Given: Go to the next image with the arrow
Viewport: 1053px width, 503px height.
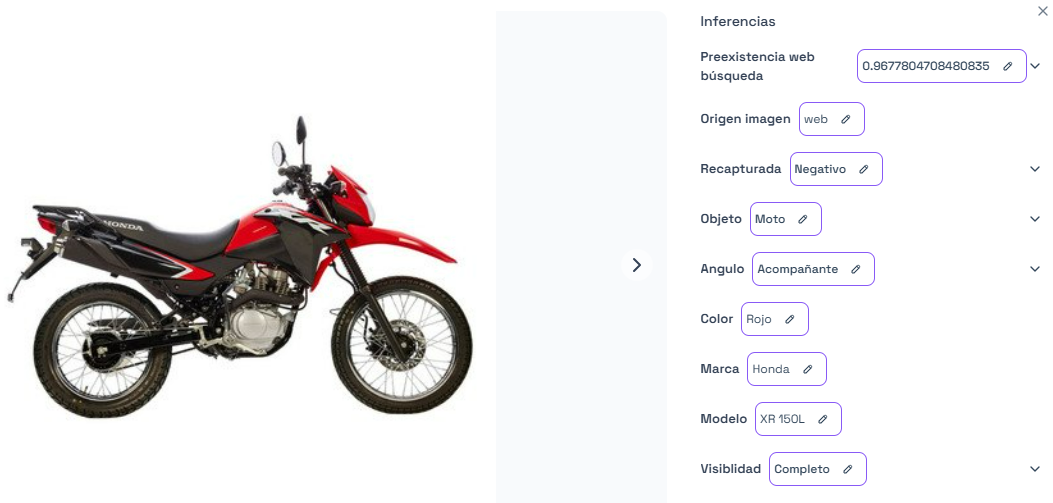Looking at the screenshot, I should point(637,265).
